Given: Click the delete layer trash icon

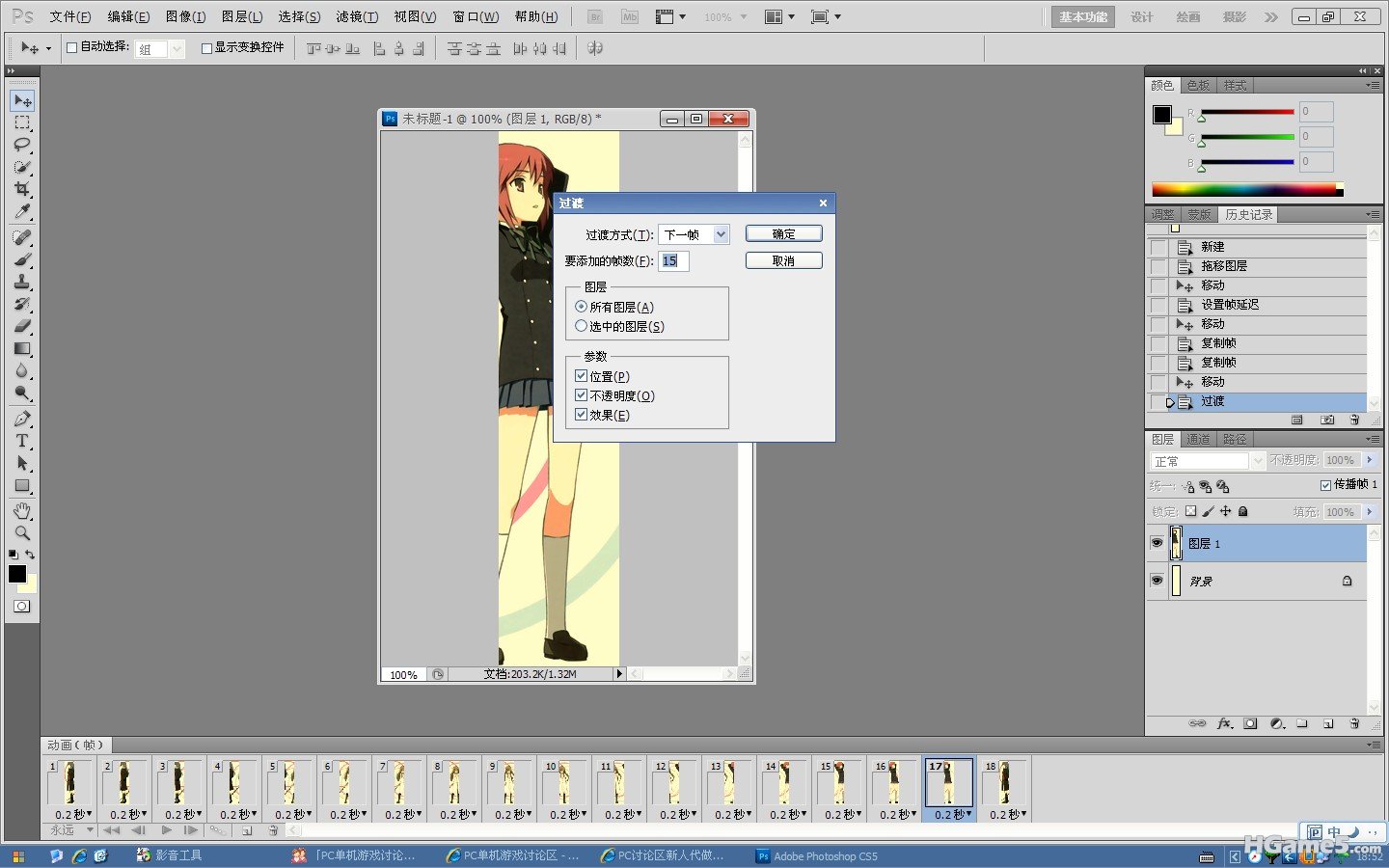Looking at the screenshot, I should (1354, 723).
